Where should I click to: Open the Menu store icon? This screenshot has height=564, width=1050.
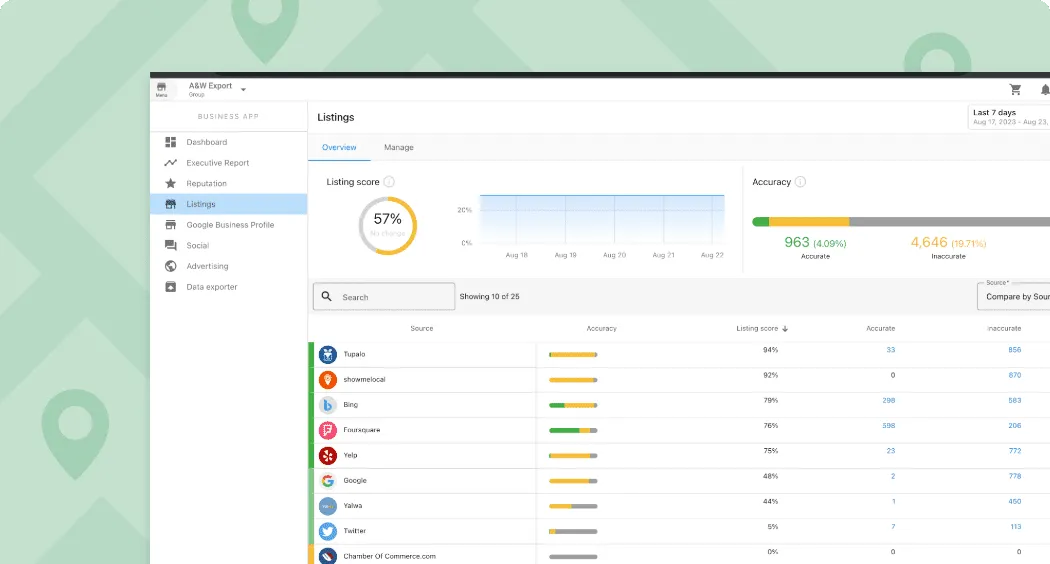[x=161, y=89]
